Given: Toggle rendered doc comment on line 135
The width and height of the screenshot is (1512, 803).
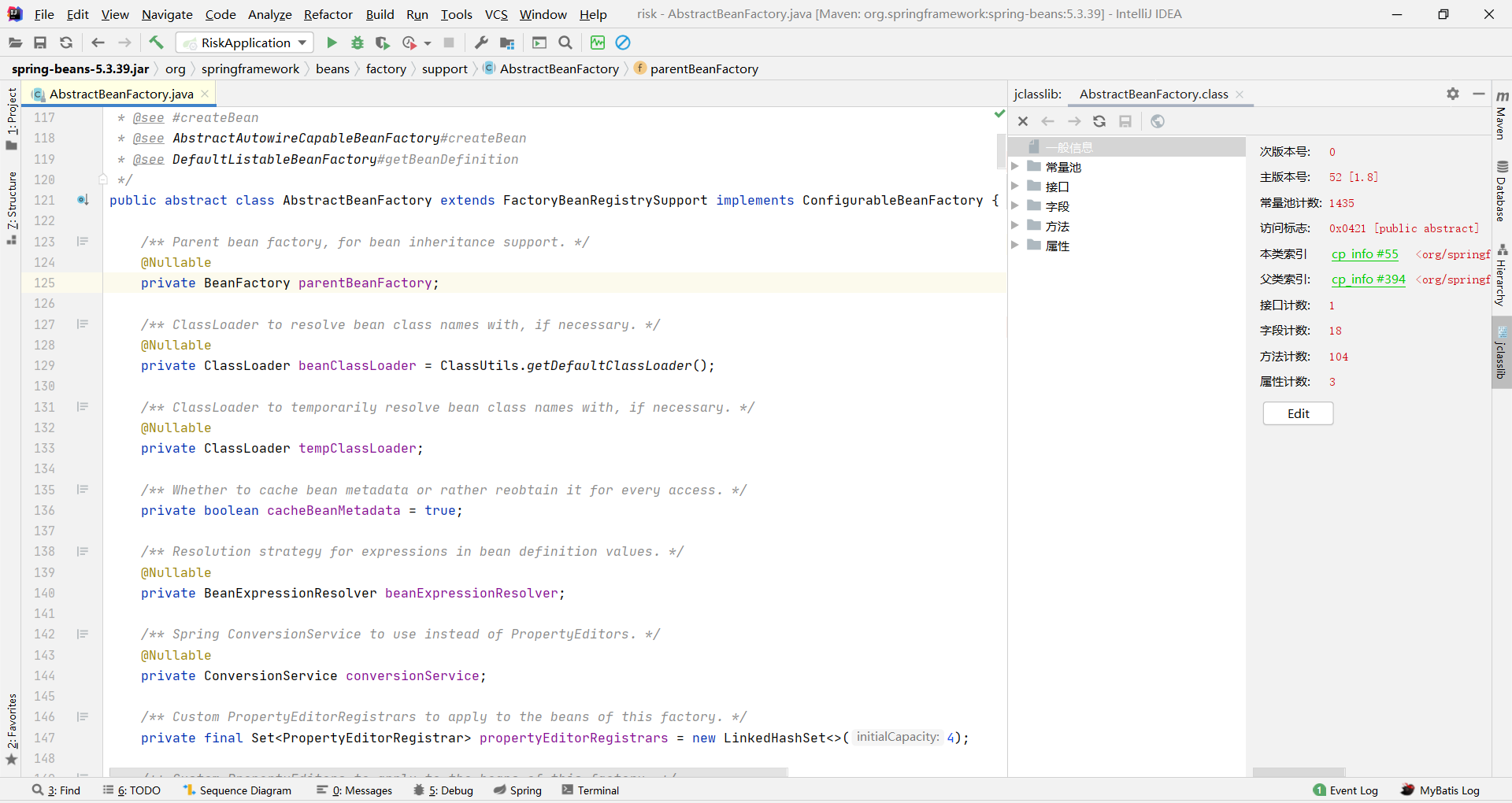Looking at the screenshot, I should [83, 490].
